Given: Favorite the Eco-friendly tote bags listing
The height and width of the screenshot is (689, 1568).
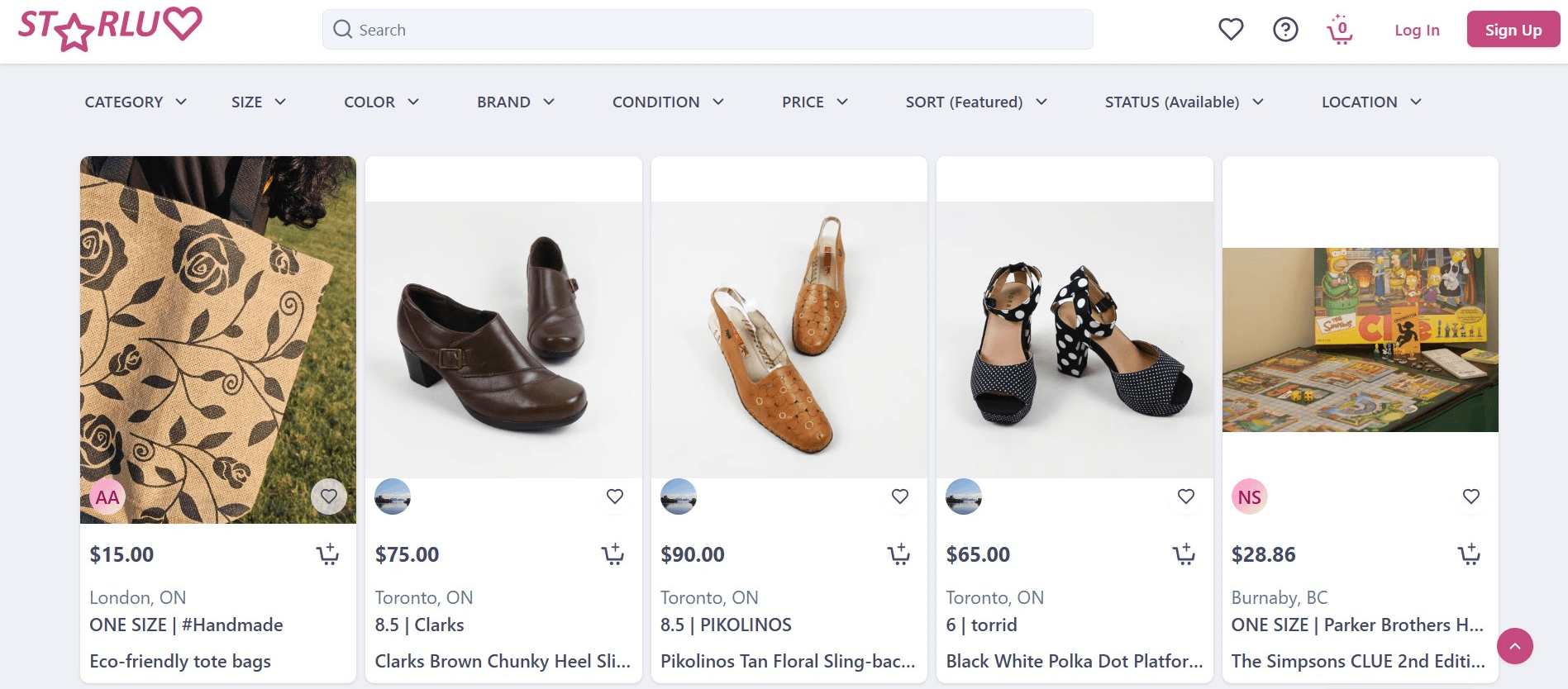Looking at the screenshot, I should click(329, 497).
